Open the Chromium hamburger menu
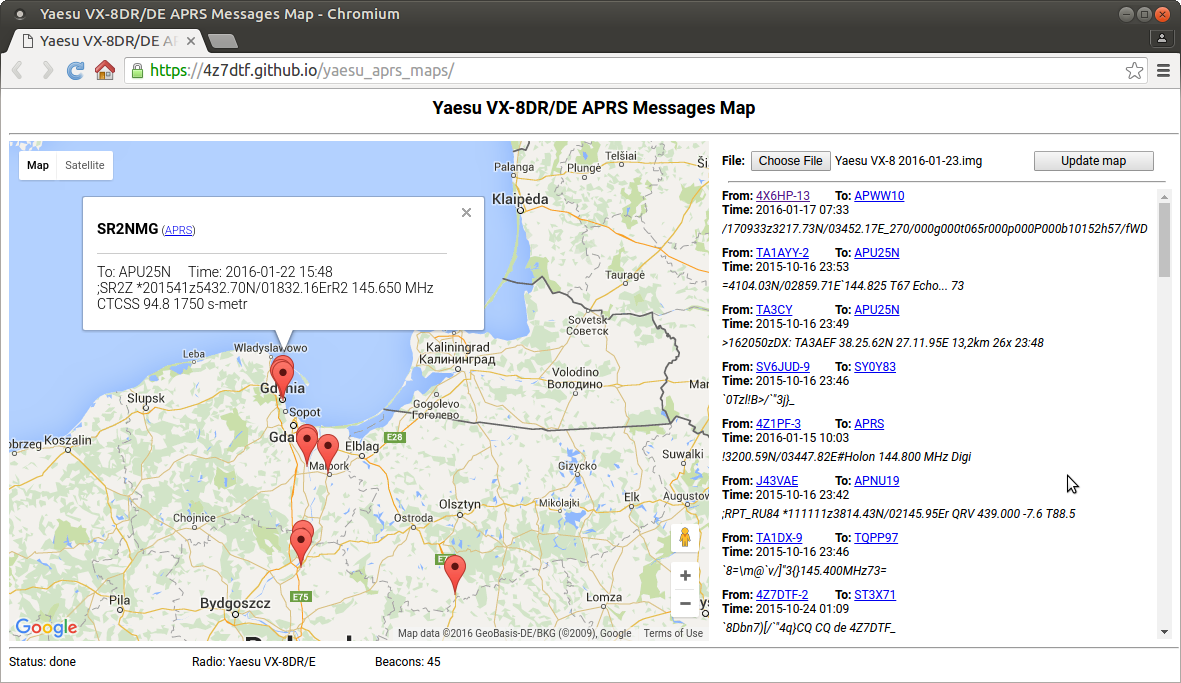Image resolution: width=1181 pixels, height=683 pixels. 1163,71
